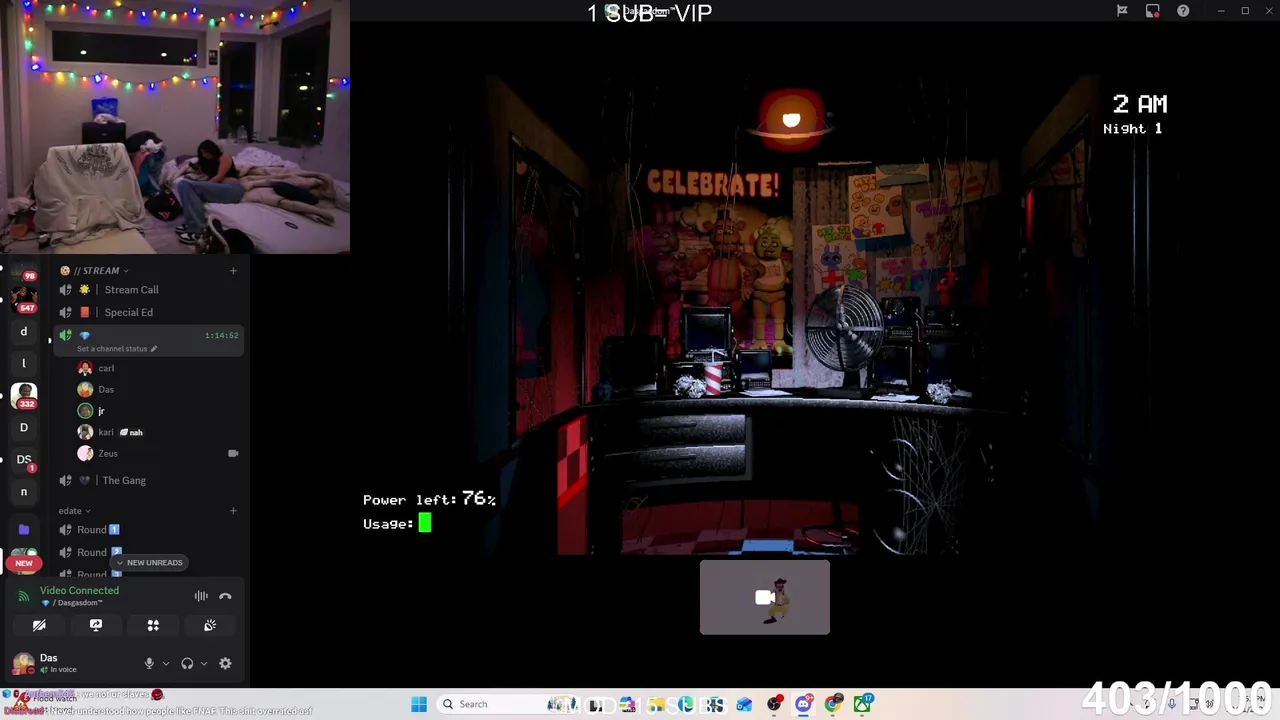Image resolution: width=1280 pixels, height=720 pixels.
Task: Add a channel to edate category
Action: pyautogui.click(x=233, y=511)
